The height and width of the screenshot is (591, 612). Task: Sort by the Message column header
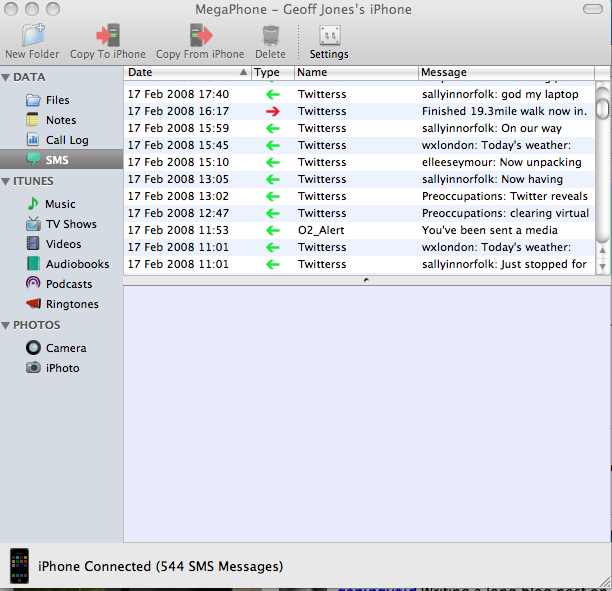coord(507,72)
